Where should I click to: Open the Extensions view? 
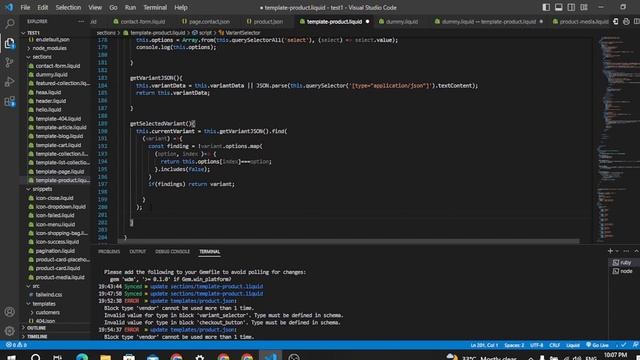pos(9,101)
